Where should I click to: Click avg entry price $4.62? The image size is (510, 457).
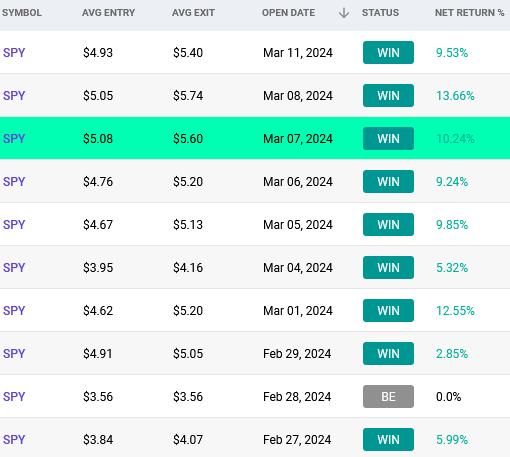[98, 311]
